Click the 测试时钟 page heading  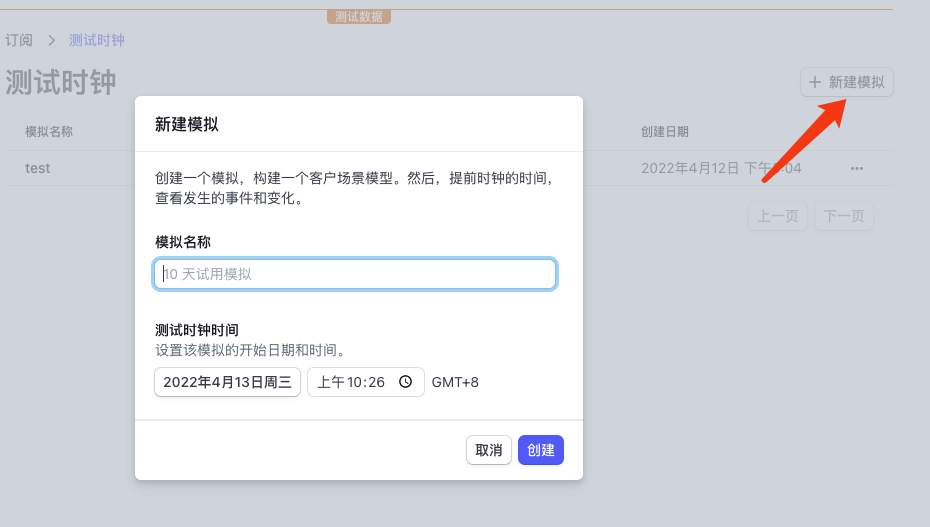coord(61,82)
